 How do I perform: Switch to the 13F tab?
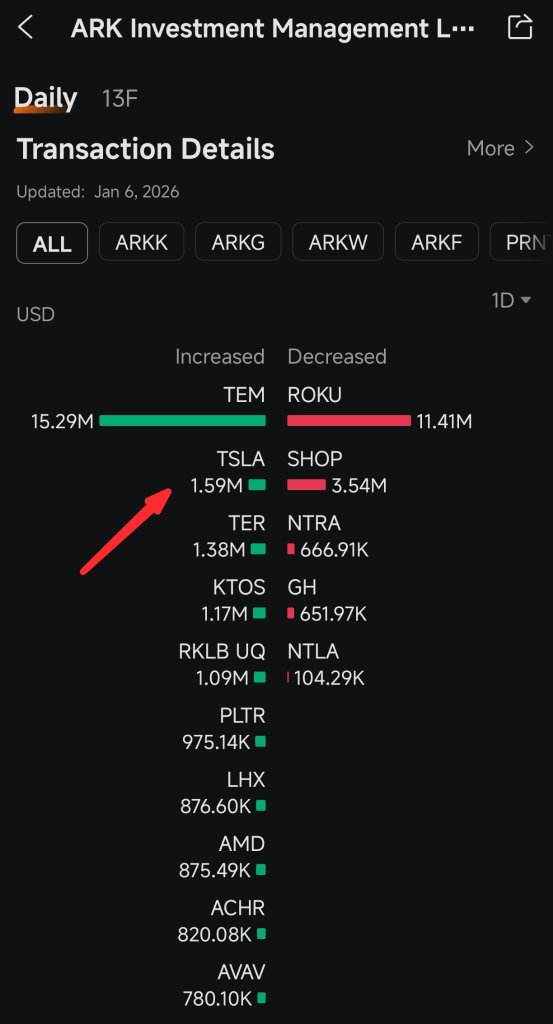119,99
